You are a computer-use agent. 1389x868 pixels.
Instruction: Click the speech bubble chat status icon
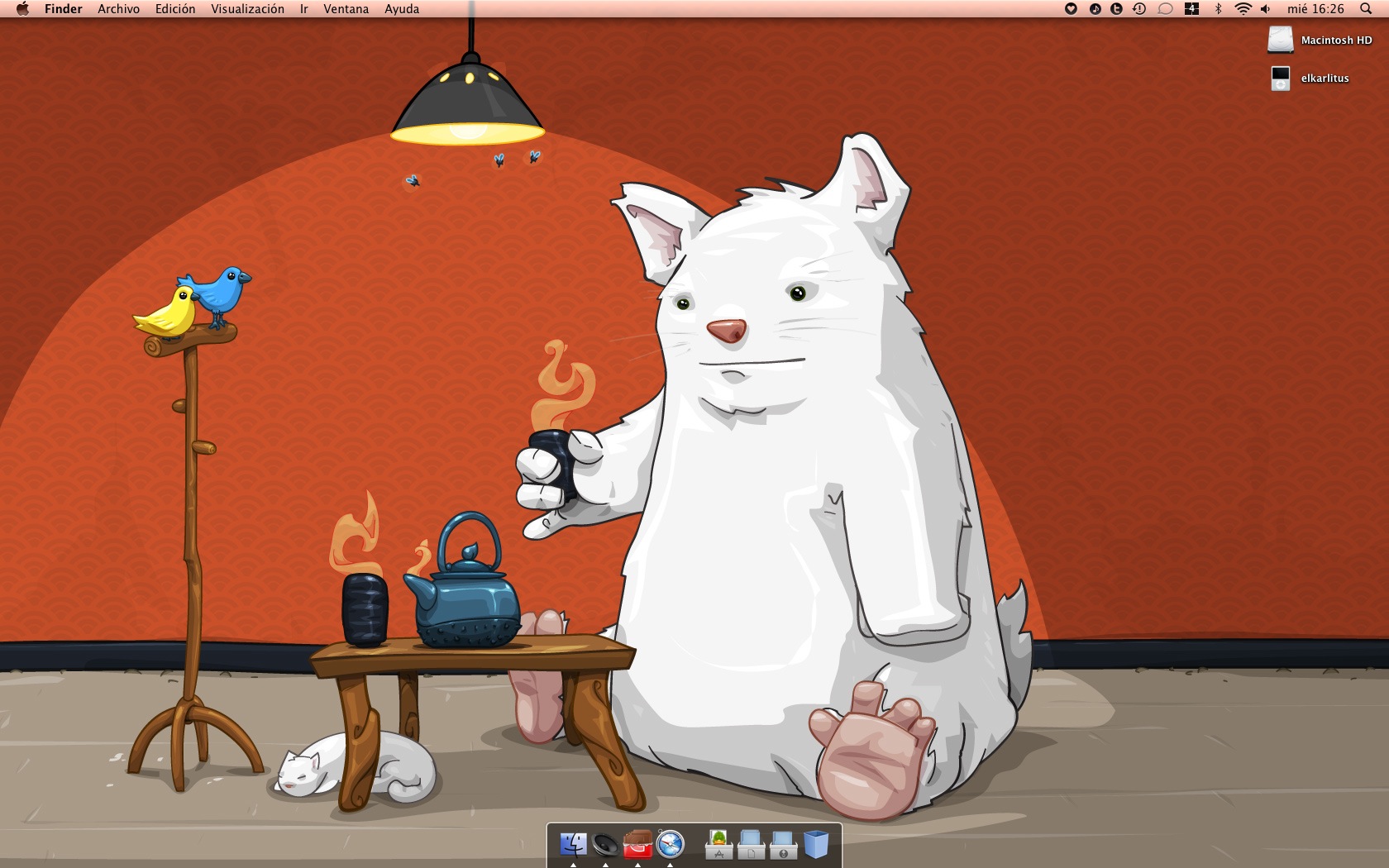click(x=1165, y=9)
